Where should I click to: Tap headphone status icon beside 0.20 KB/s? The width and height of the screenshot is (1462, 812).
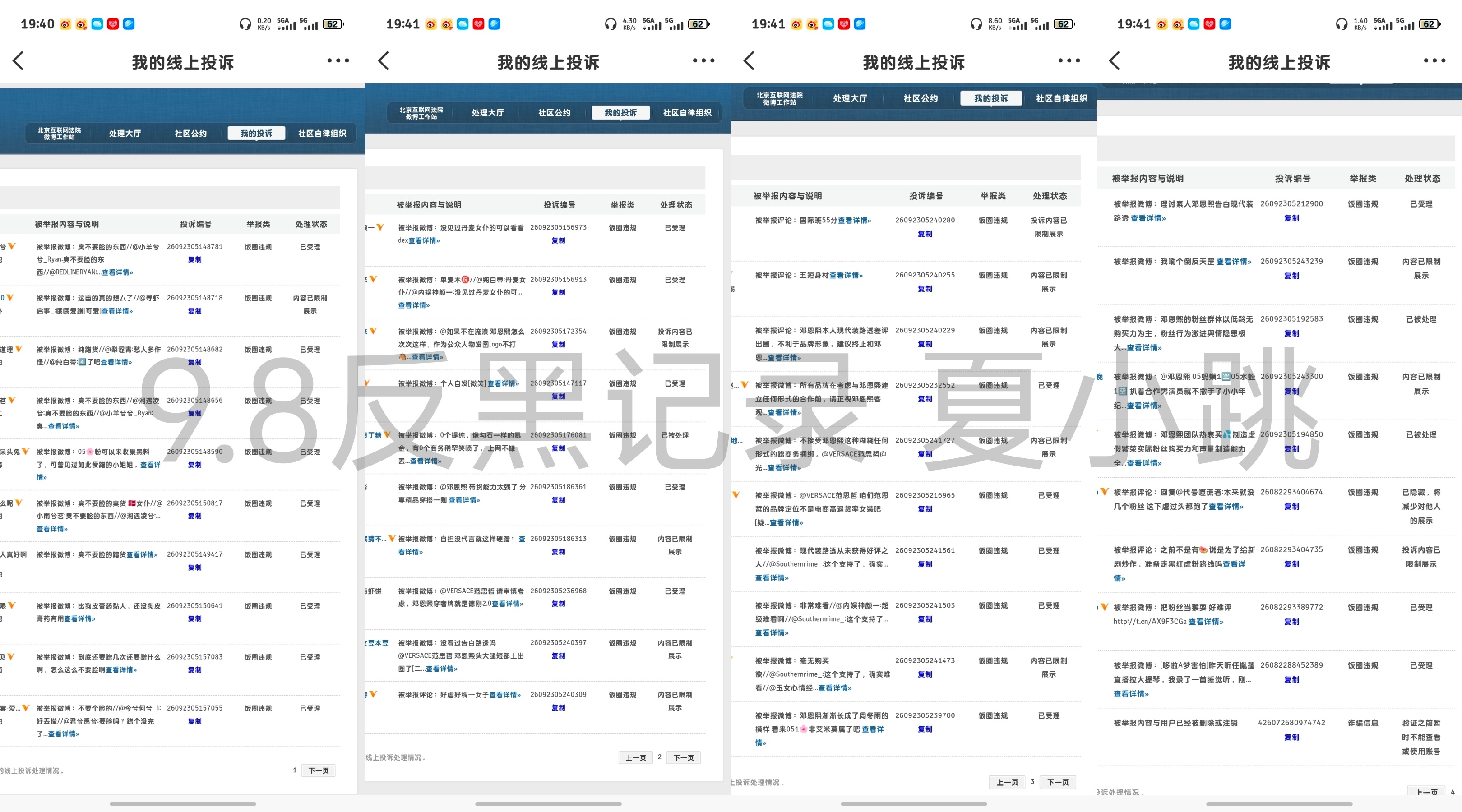pyautogui.click(x=245, y=24)
